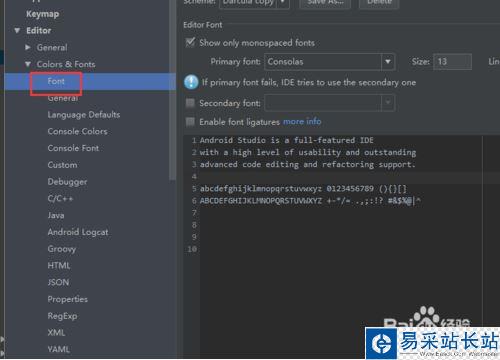
Task: Collapse the Colors & Fonts node
Action: pos(28,64)
